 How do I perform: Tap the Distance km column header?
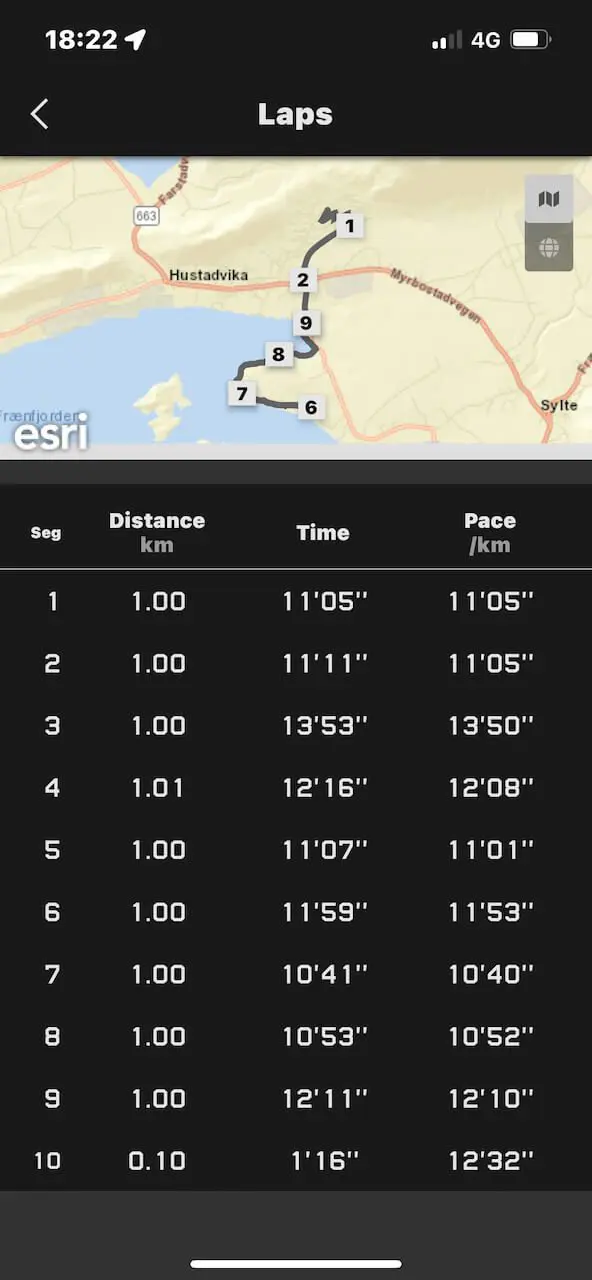coord(157,532)
